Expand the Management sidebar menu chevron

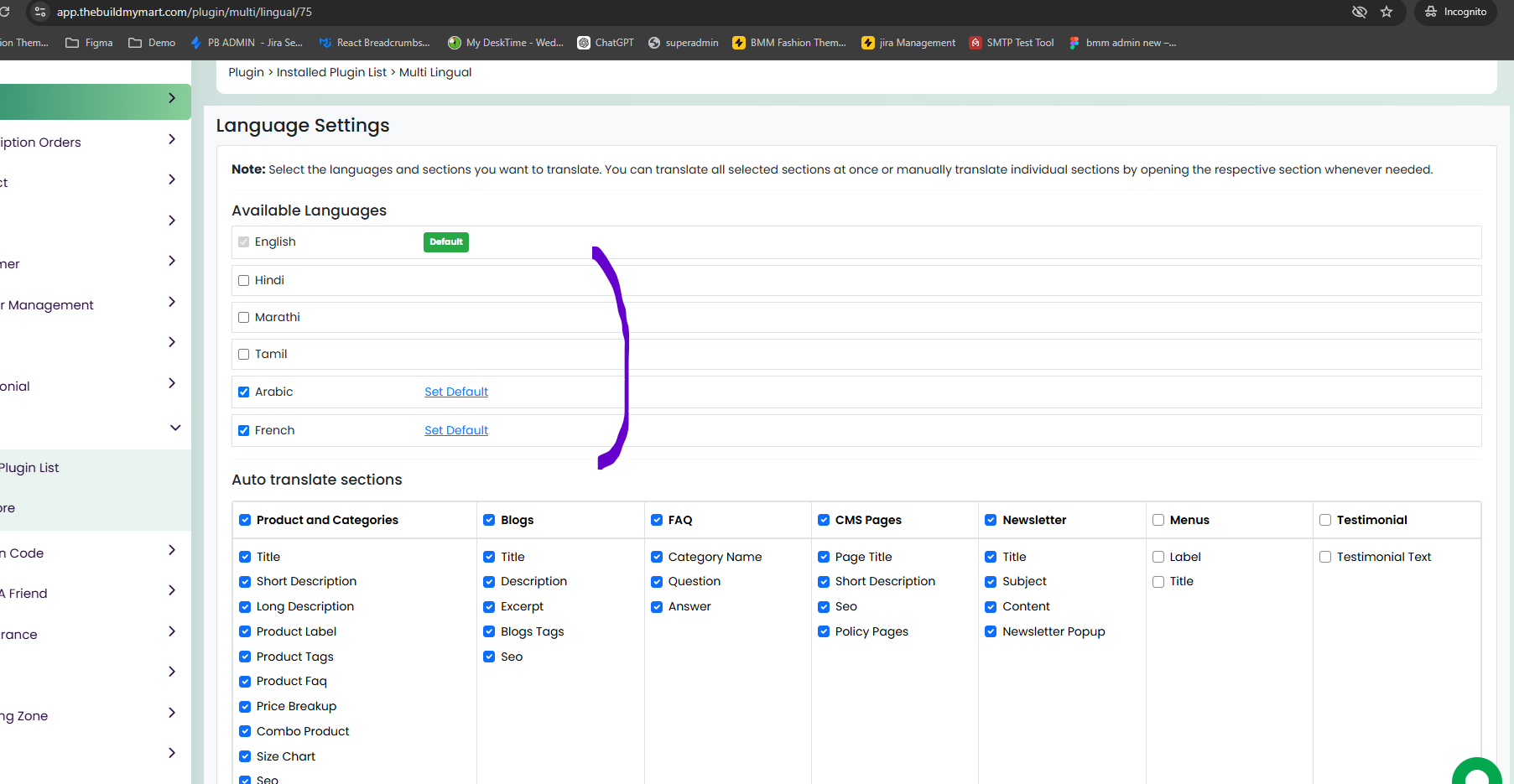coord(172,302)
